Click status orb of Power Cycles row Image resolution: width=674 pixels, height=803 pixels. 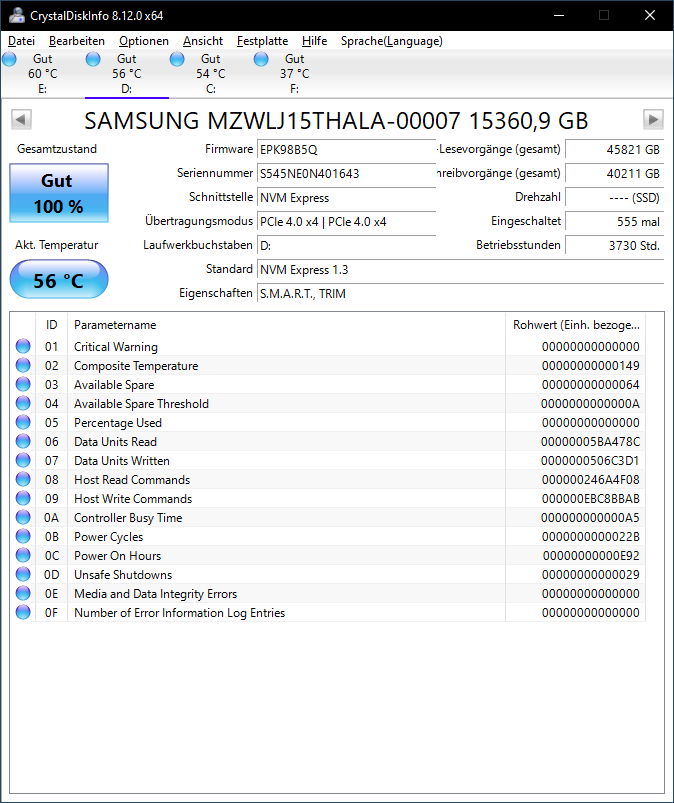point(23,536)
